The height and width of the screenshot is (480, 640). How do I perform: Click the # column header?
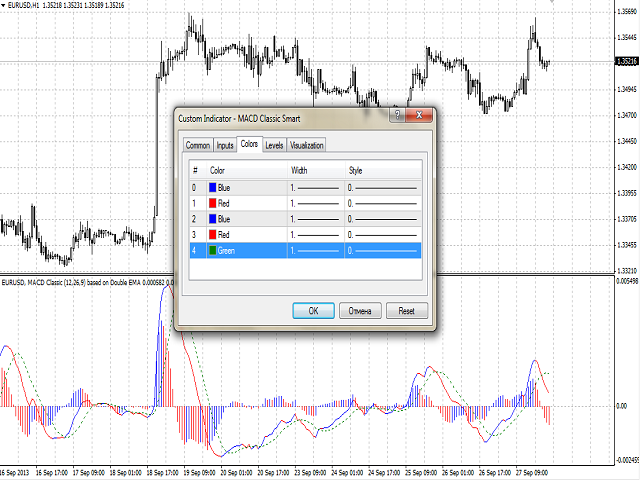click(198, 170)
